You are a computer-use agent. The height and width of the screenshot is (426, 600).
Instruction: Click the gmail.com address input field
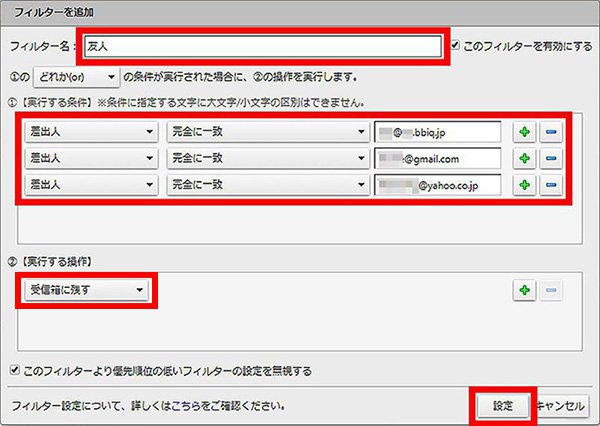pos(436,158)
